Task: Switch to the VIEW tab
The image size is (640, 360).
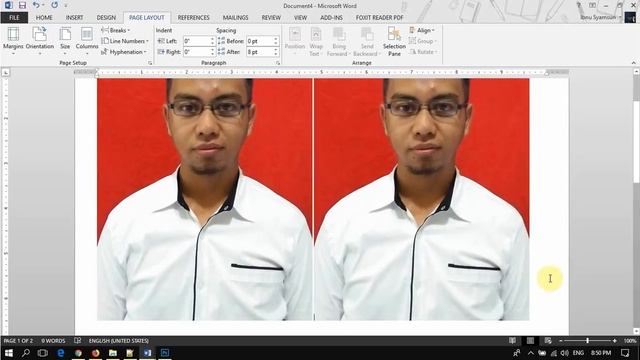Action: pos(300,18)
